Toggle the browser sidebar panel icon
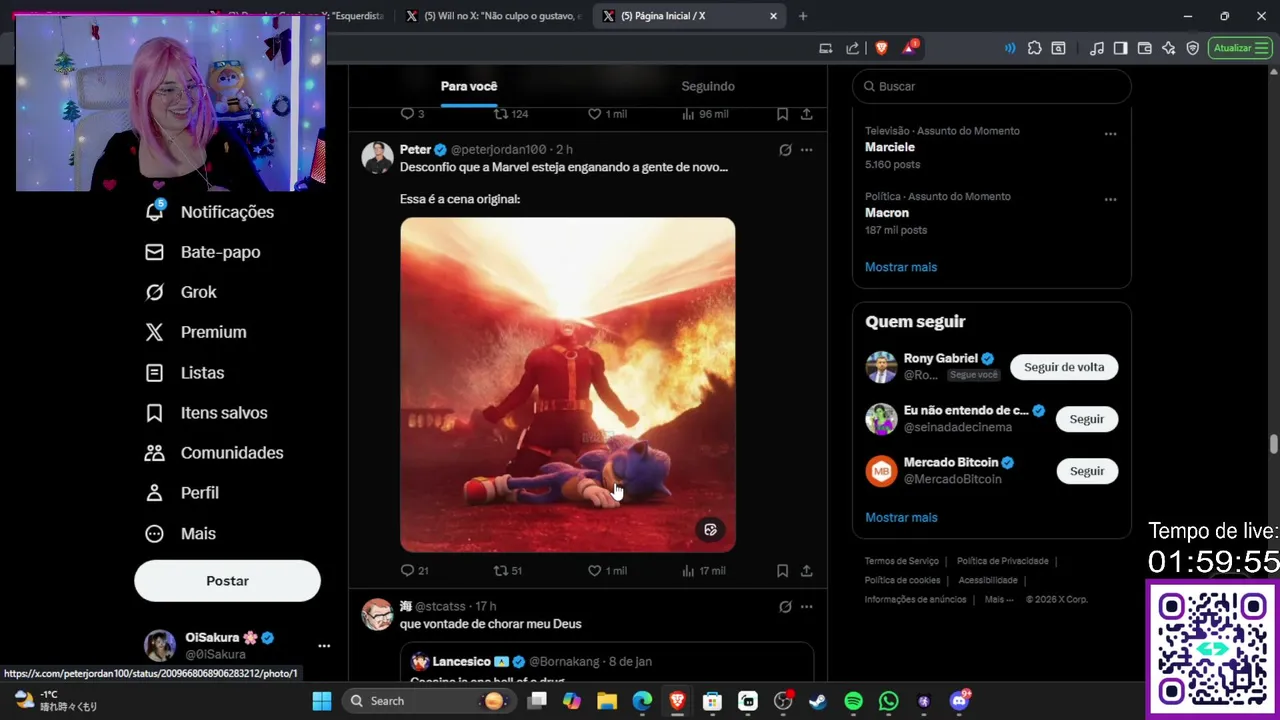This screenshot has width=1280, height=720. pos(1120,48)
